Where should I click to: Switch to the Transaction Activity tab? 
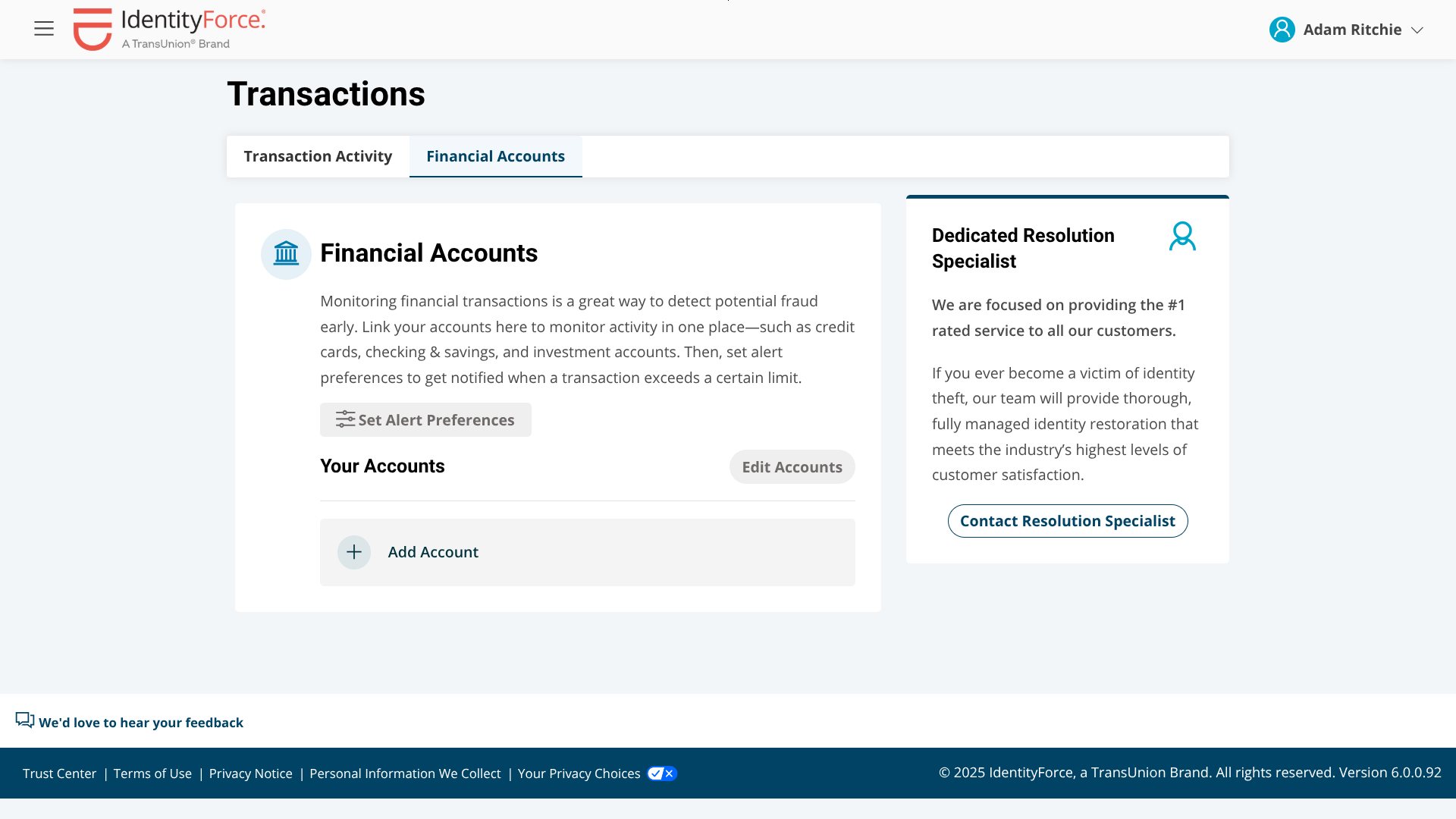(x=318, y=156)
